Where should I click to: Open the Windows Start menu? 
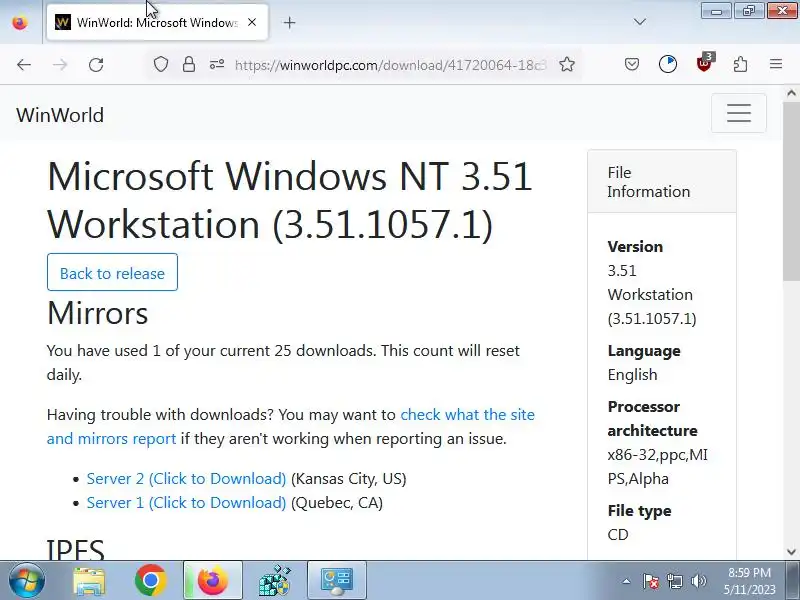tap(26, 581)
